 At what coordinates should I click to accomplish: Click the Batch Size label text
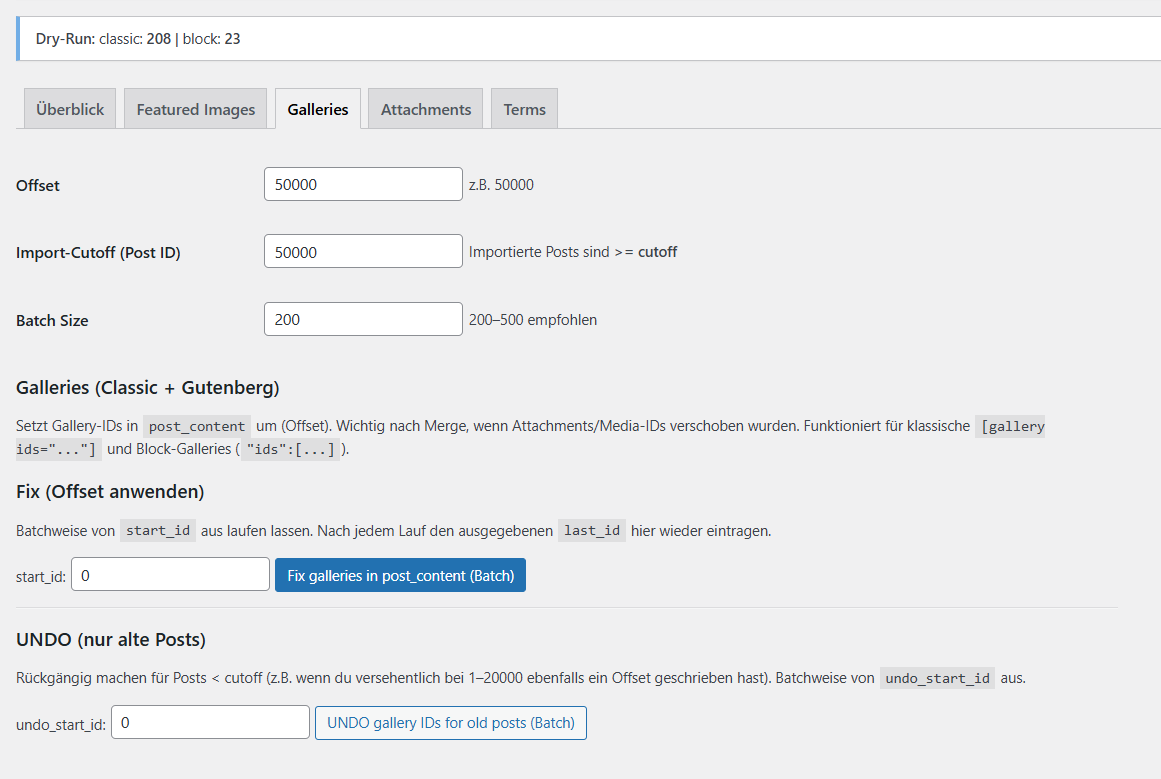(x=52, y=321)
